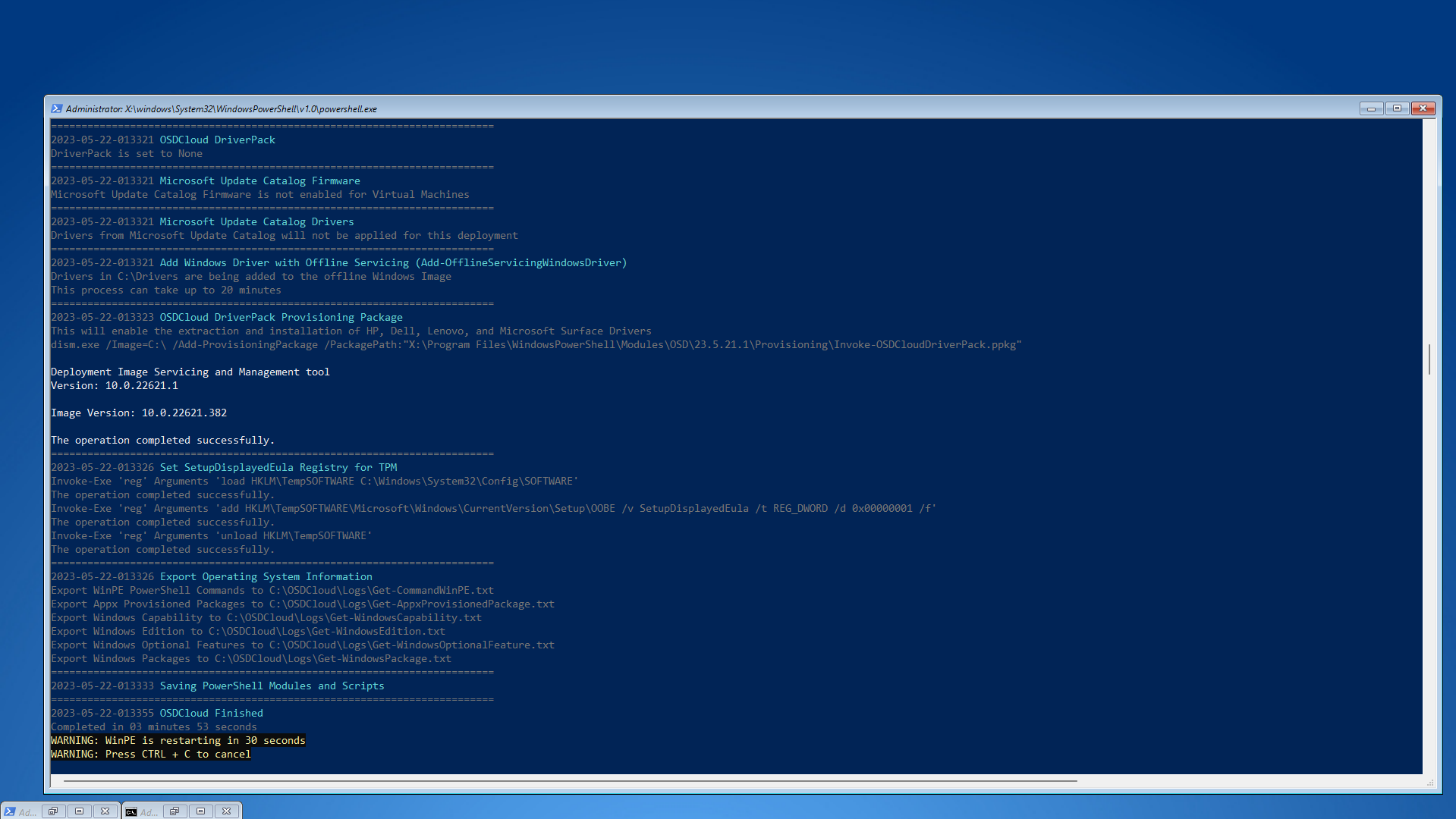The image size is (1456, 819).
Task: Click the 'Deployment Image Servicing and Management tool' line
Action: [190, 372]
